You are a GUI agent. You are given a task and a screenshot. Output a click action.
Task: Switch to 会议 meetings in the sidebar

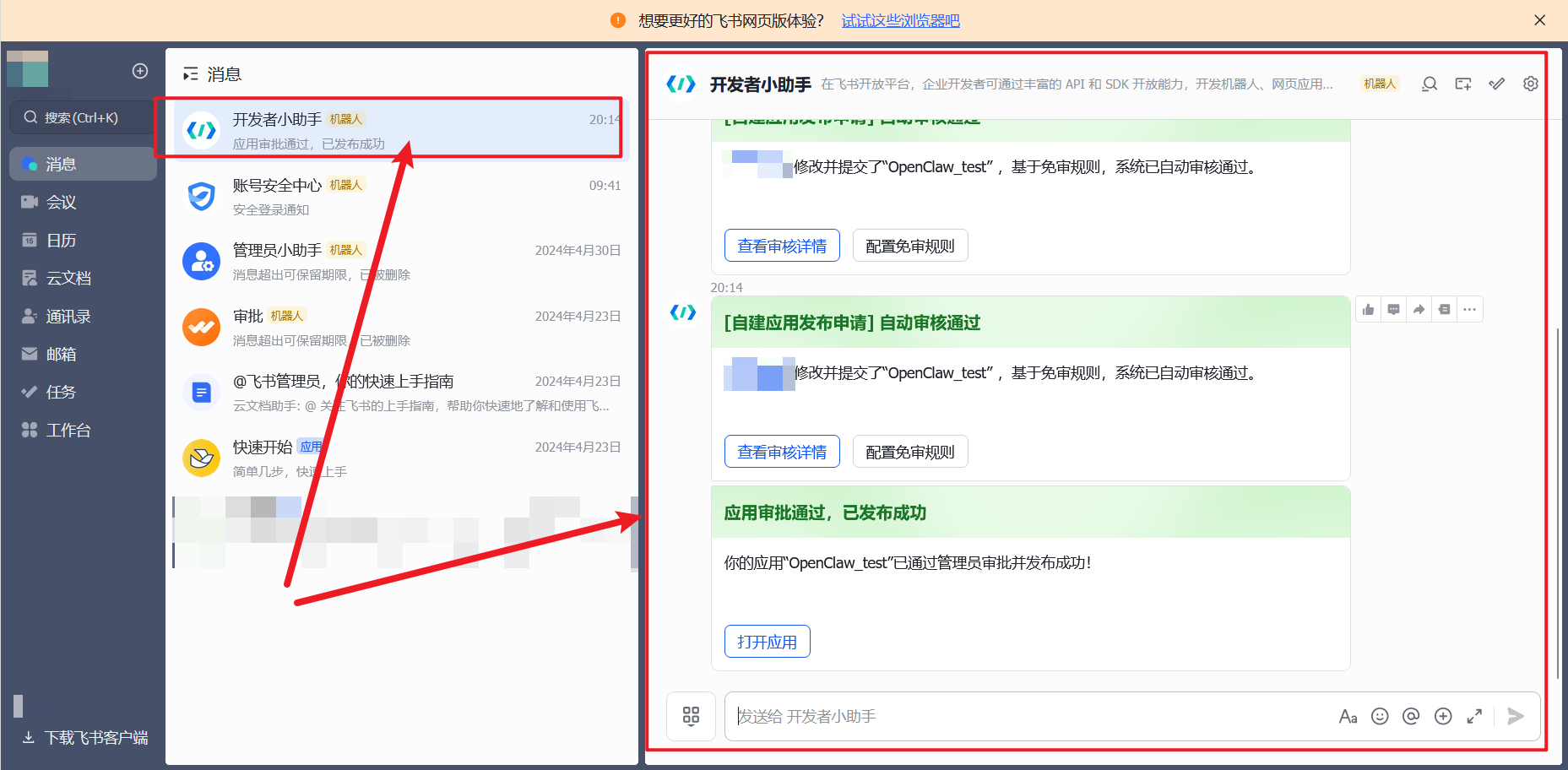coord(60,202)
